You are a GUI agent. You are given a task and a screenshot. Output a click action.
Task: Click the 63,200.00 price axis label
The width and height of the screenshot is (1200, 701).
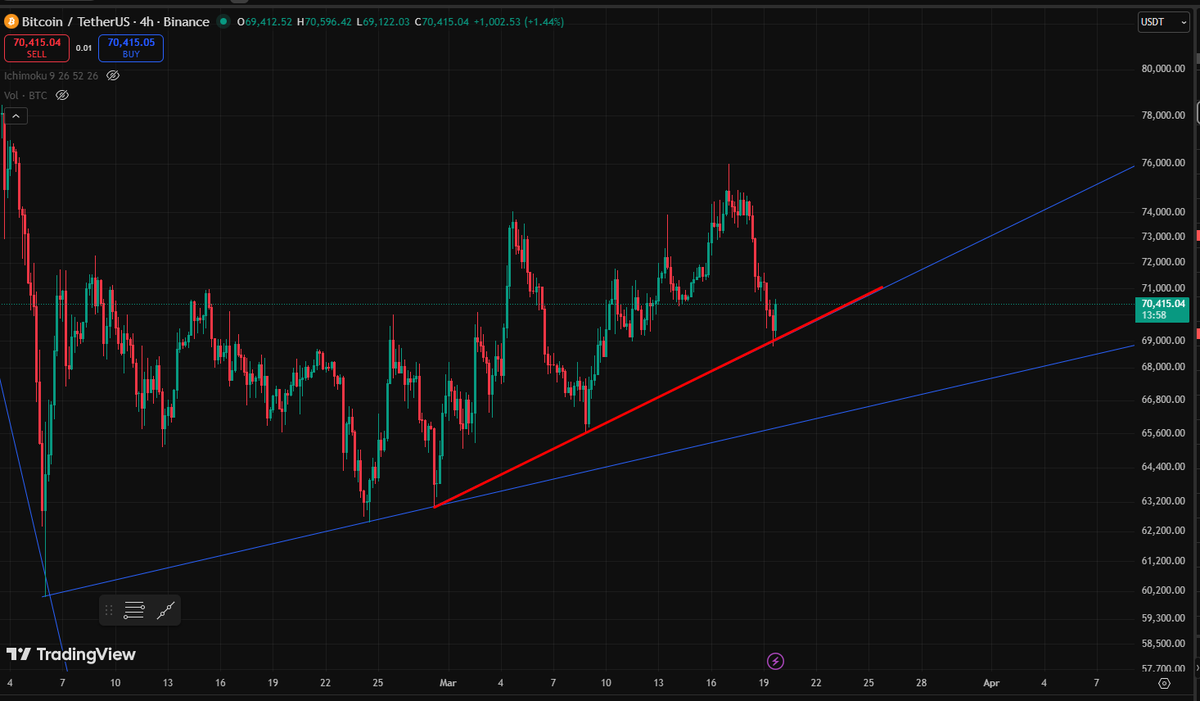1162,501
